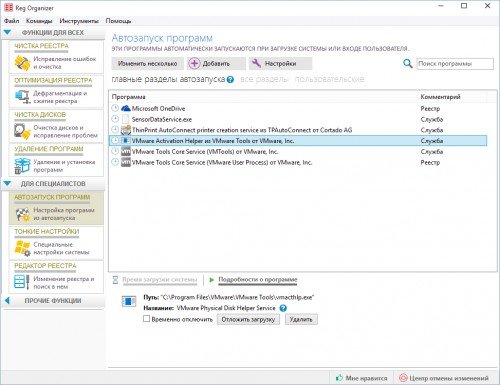Select VMware Tools Core Service (VMware User Process) row
This screenshot has width=500, height=385.
pos(298,162)
